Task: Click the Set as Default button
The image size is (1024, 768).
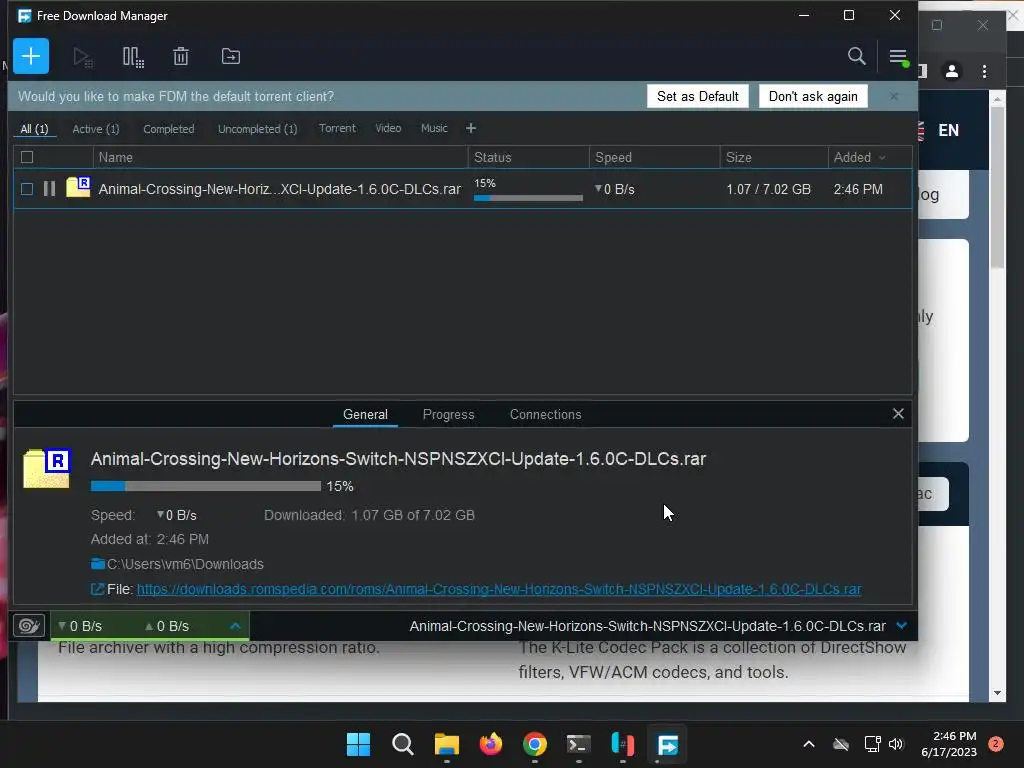Action: coord(697,96)
